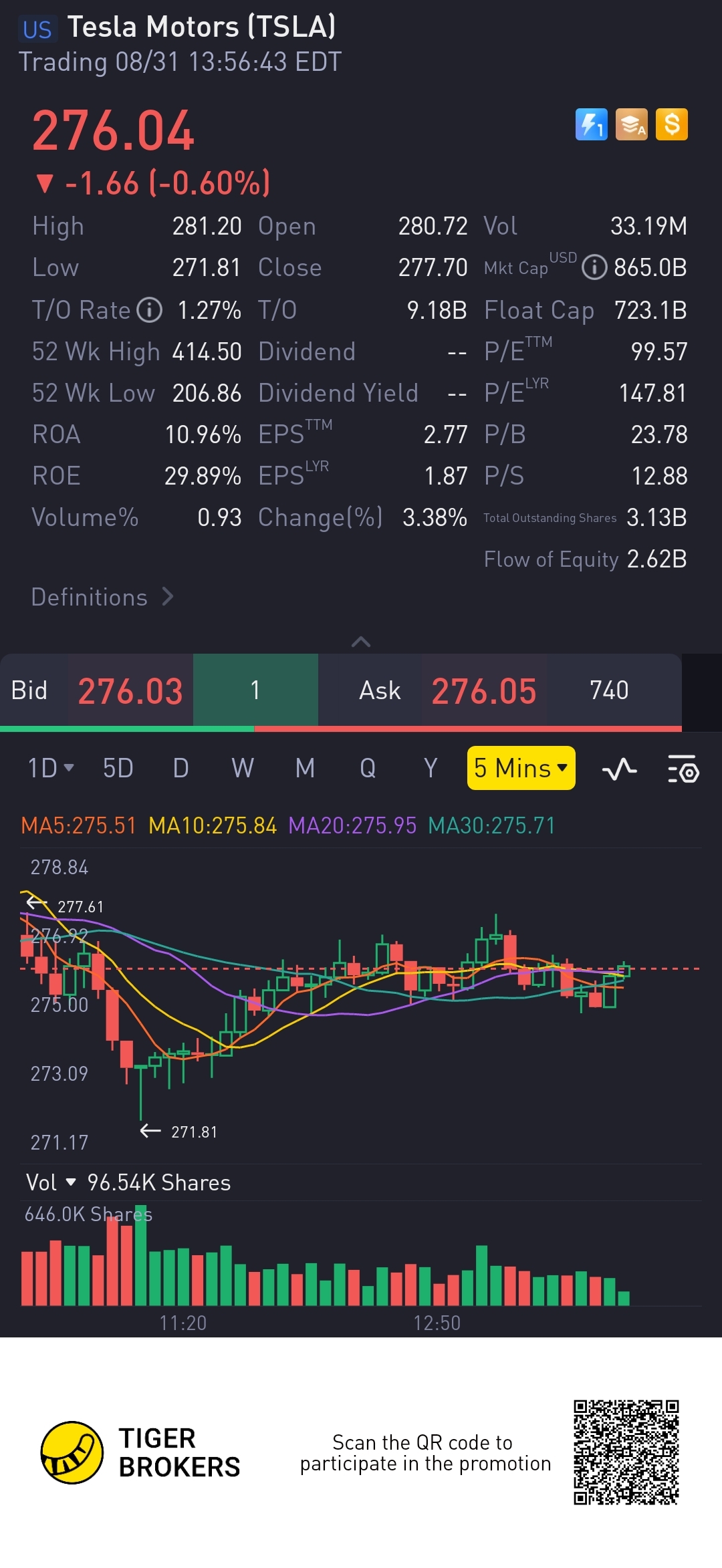Tap the bid size cell showing 1
The image size is (722, 1568).
tap(255, 690)
